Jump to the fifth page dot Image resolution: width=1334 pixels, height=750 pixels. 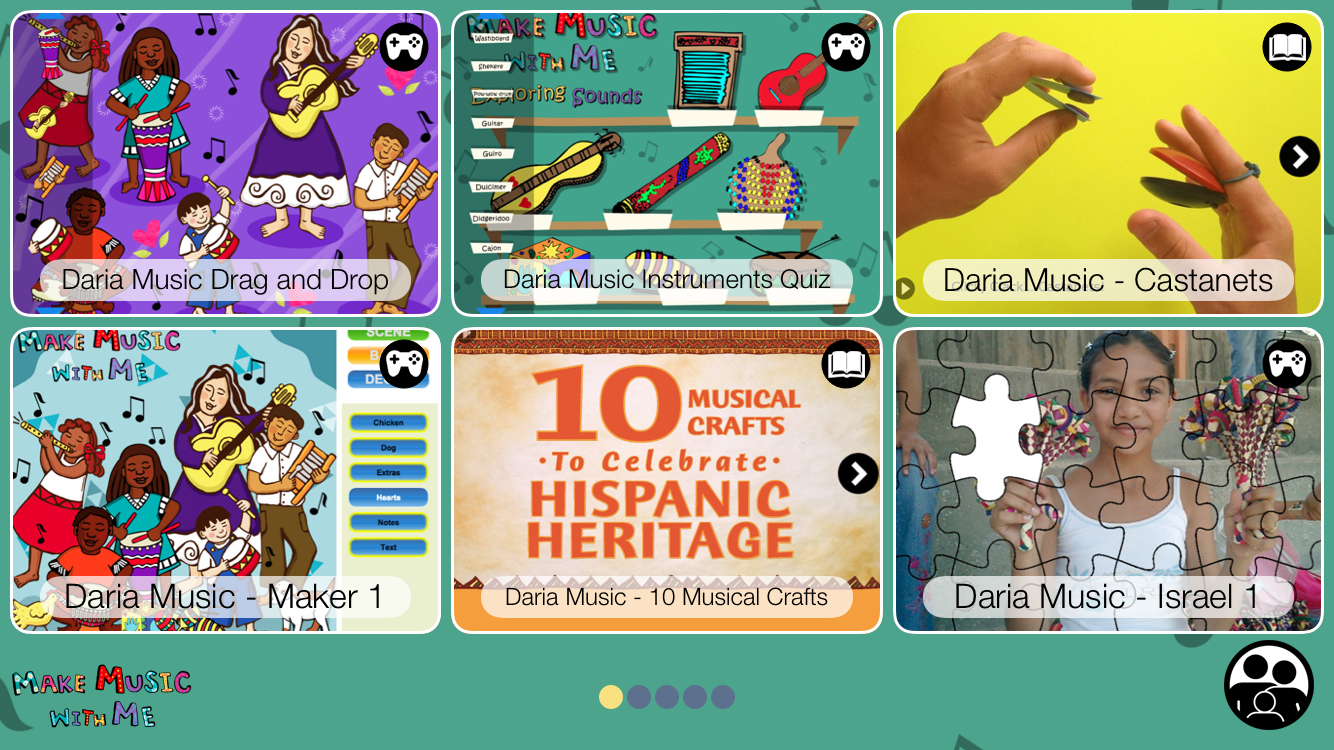pos(723,697)
